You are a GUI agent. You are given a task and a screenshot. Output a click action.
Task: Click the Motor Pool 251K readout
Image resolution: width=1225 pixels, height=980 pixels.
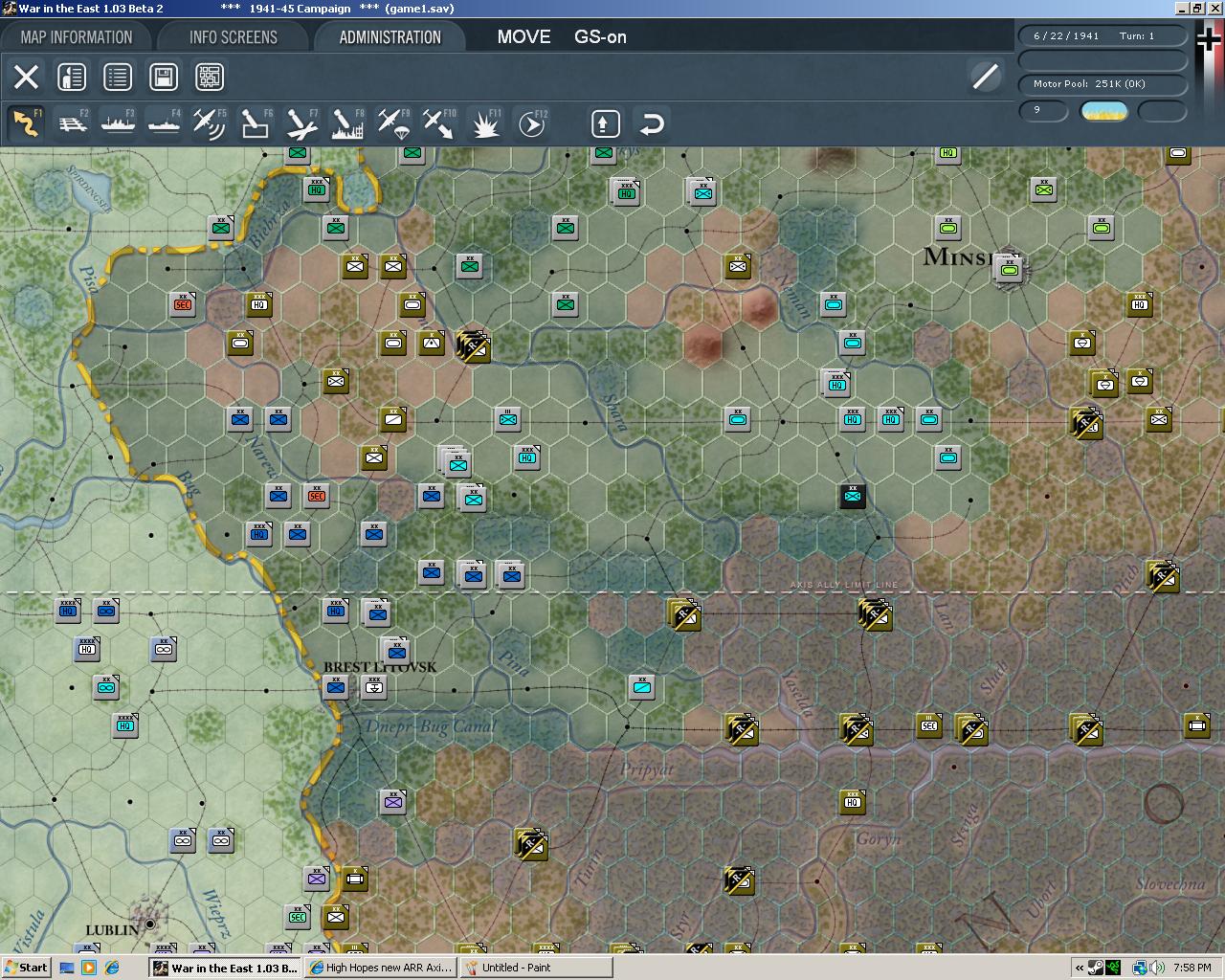tap(1102, 84)
